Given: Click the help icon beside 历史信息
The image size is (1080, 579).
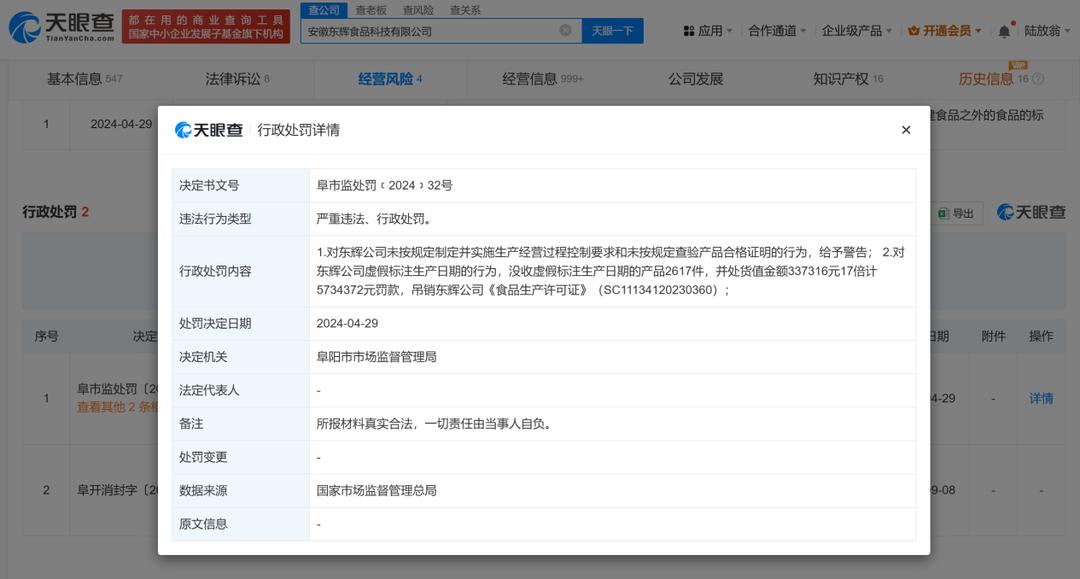Looking at the screenshot, I should pos(1039,79).
